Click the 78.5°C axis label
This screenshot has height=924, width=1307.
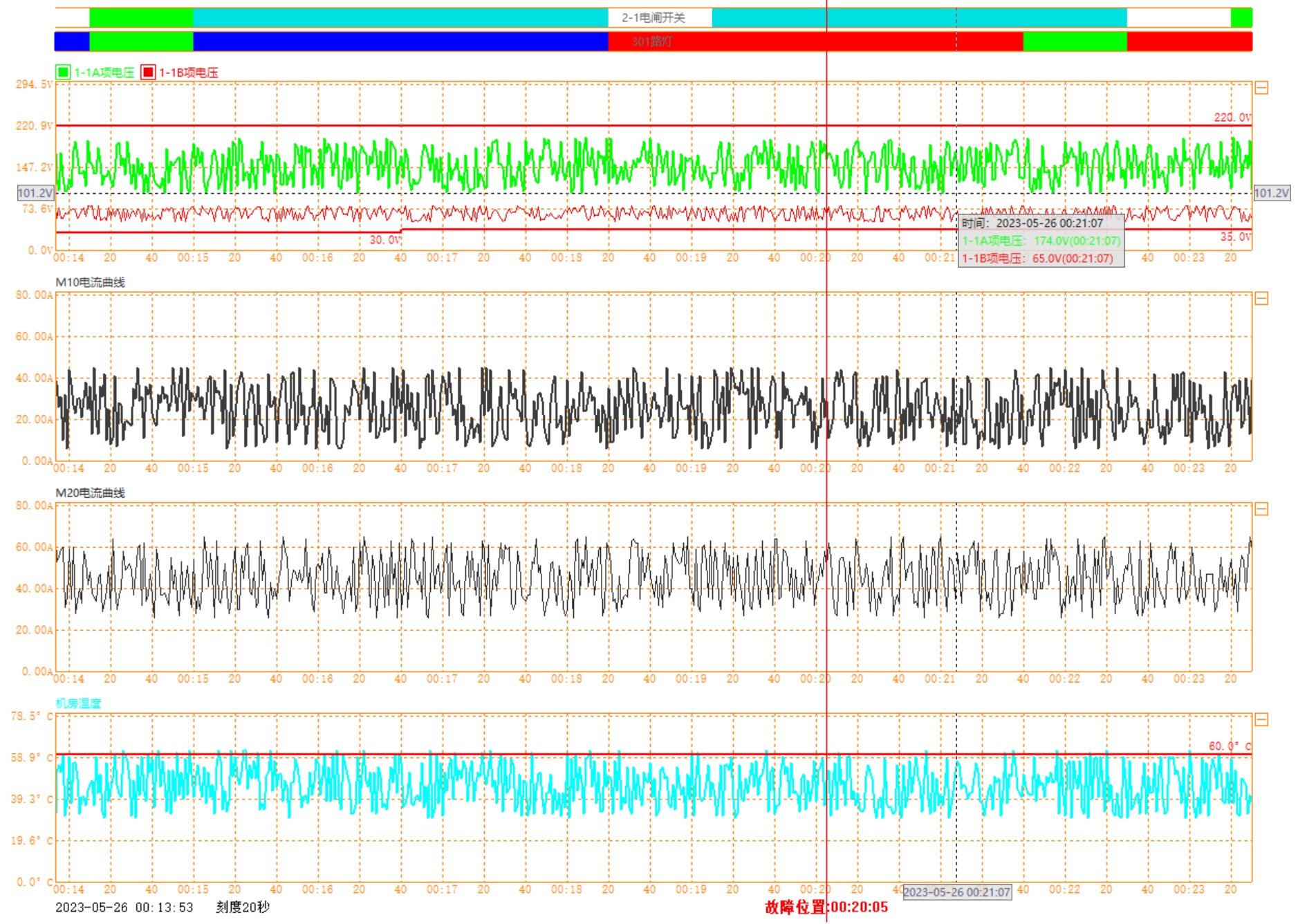32,717
